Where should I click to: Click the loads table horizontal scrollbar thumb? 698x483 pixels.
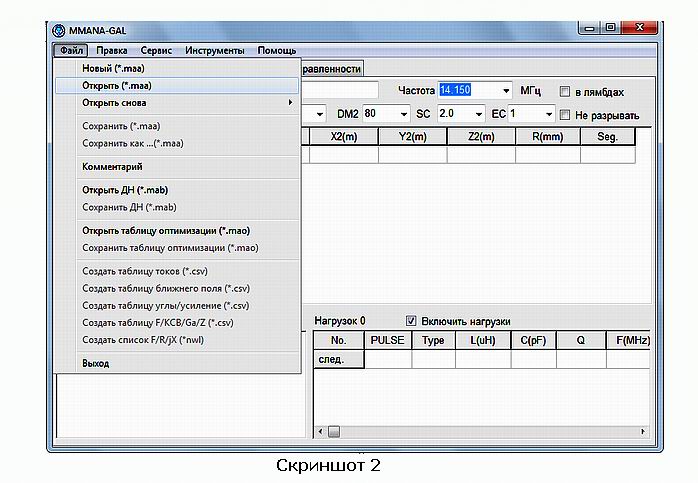pyautogui.click(x=334, y=431)
